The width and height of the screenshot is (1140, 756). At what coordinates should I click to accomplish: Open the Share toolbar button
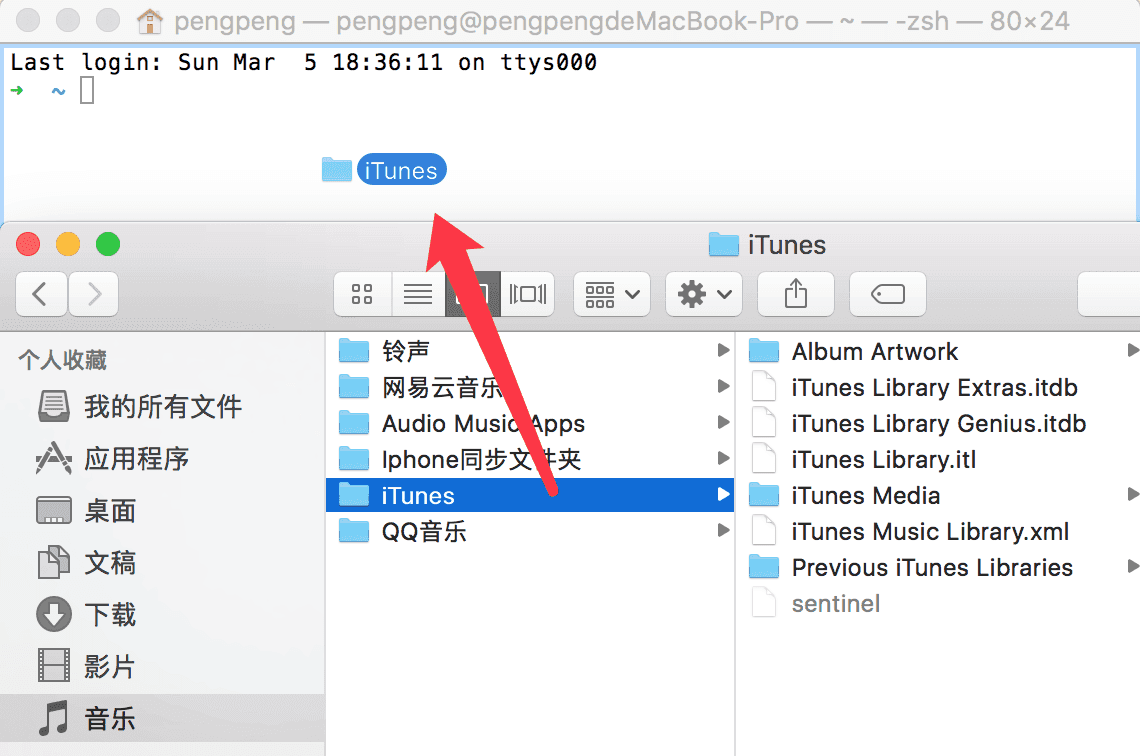point(795,294)
